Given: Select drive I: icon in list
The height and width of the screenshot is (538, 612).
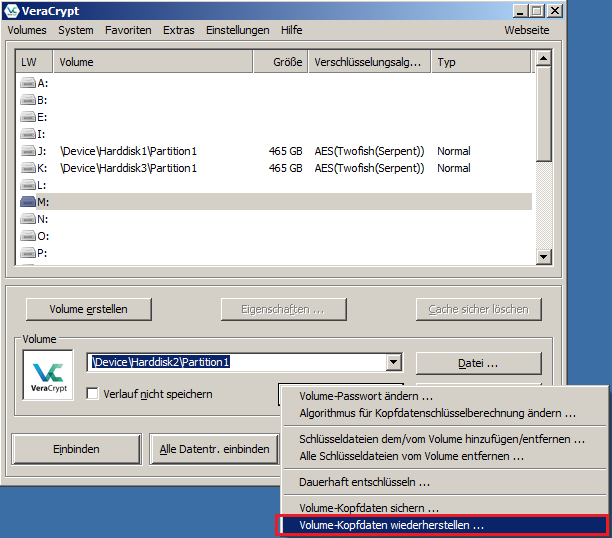Looking at the screenshot, I should coord(28,134).
